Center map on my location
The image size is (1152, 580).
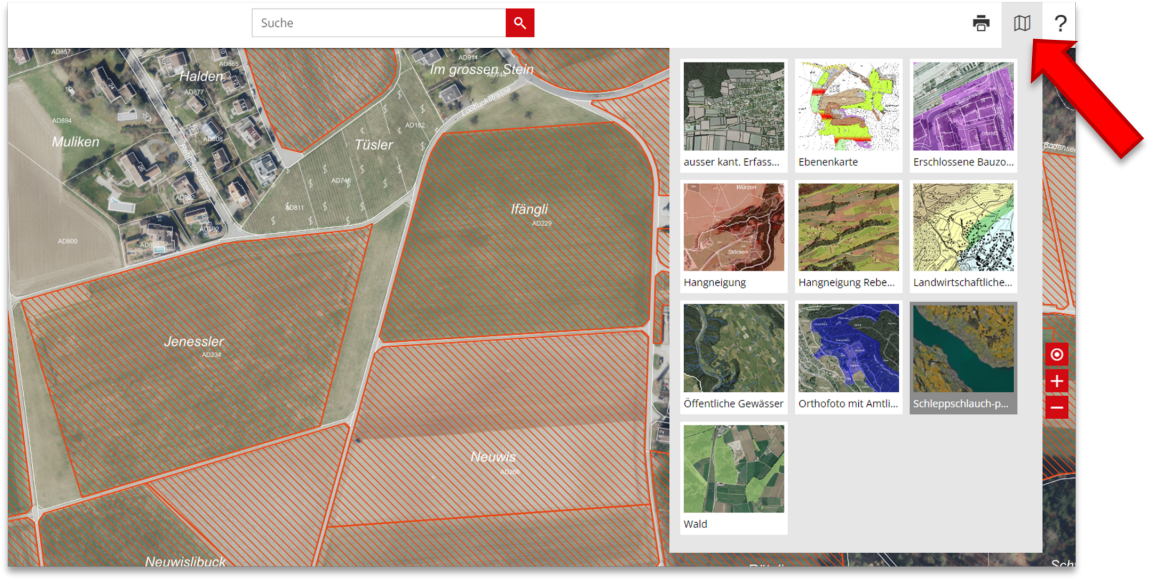tap(1057, 354)
